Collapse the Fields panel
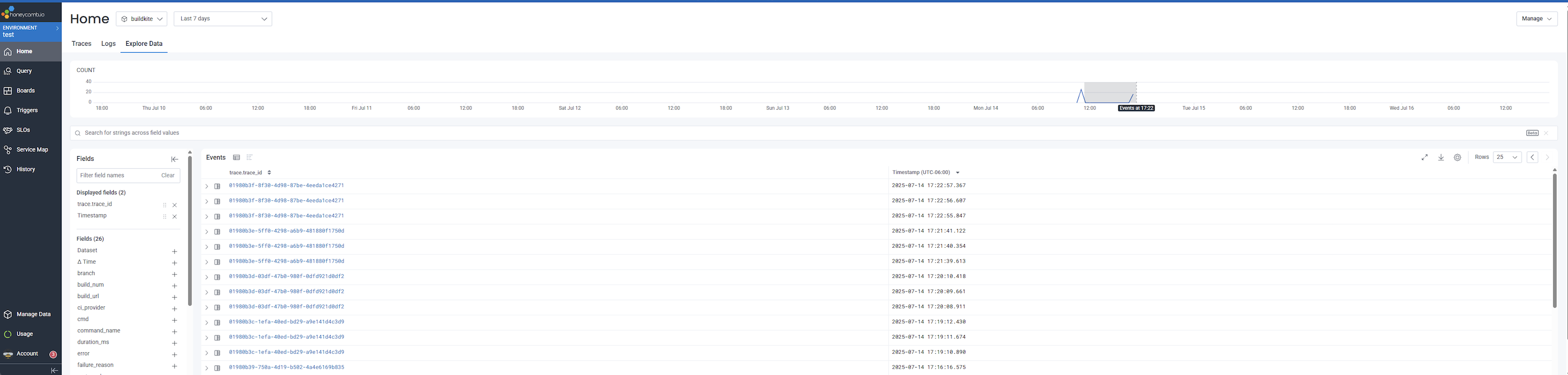 click(175, 159)
